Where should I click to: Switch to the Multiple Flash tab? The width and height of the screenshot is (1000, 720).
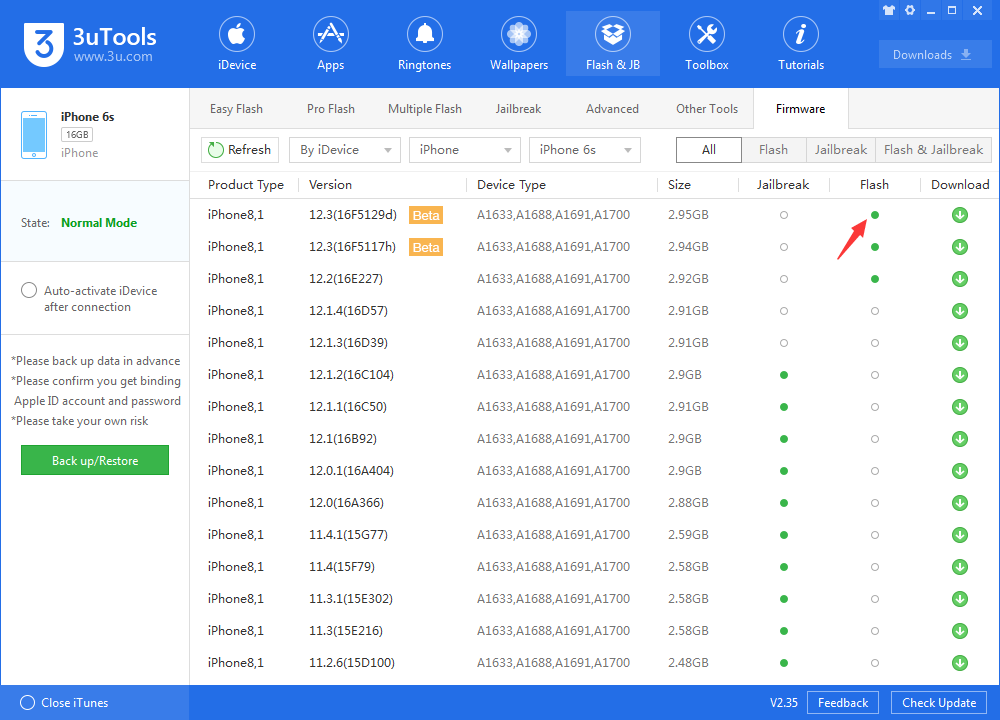425,108
